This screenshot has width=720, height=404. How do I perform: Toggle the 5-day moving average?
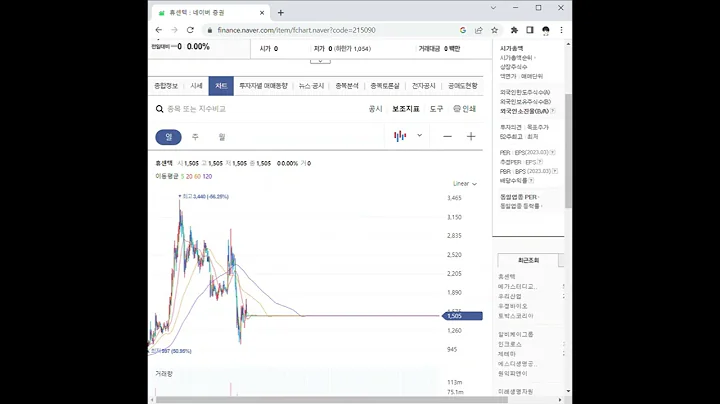[182, 176]
